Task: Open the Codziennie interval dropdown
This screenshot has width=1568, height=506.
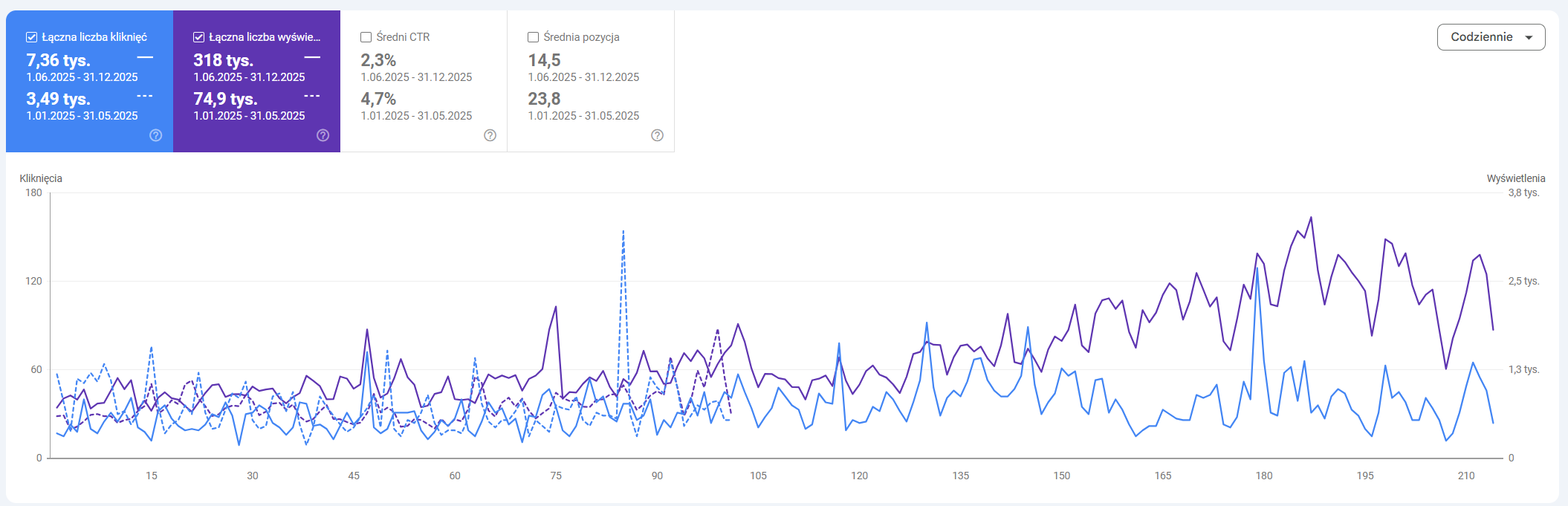Action: (x=1491, y=37)
